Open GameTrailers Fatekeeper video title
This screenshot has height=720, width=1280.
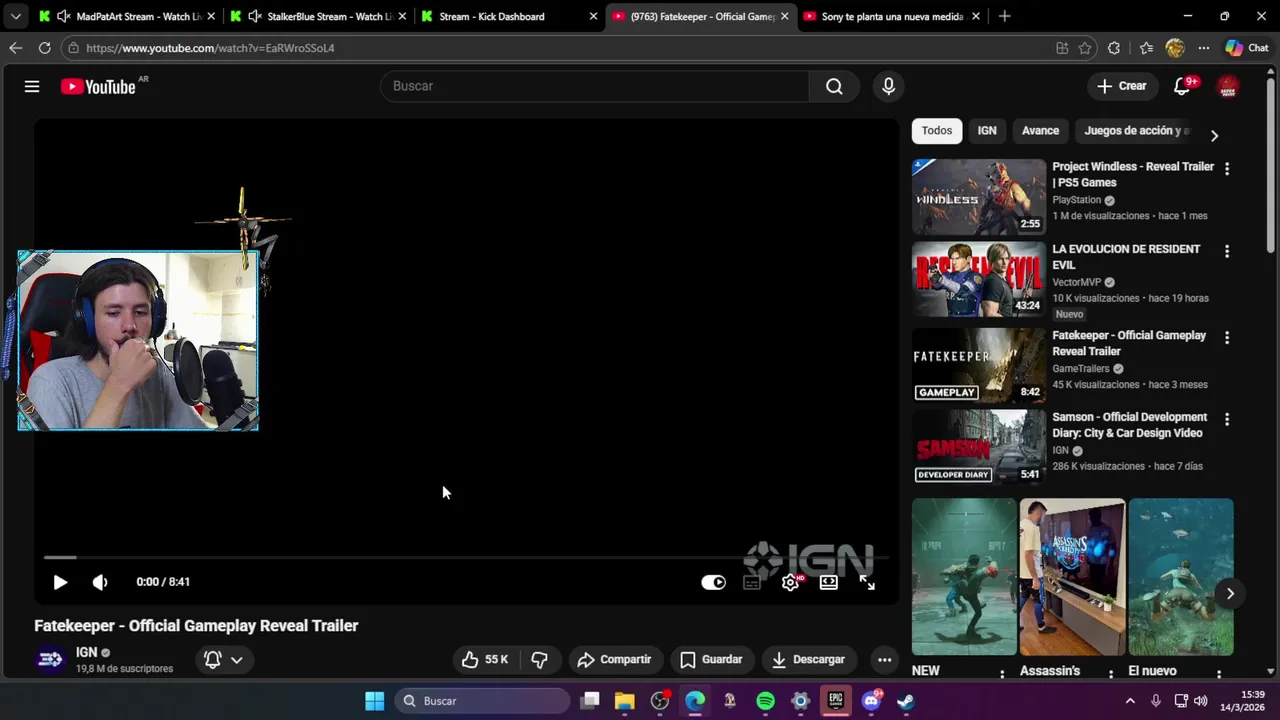pos(1129,343)
